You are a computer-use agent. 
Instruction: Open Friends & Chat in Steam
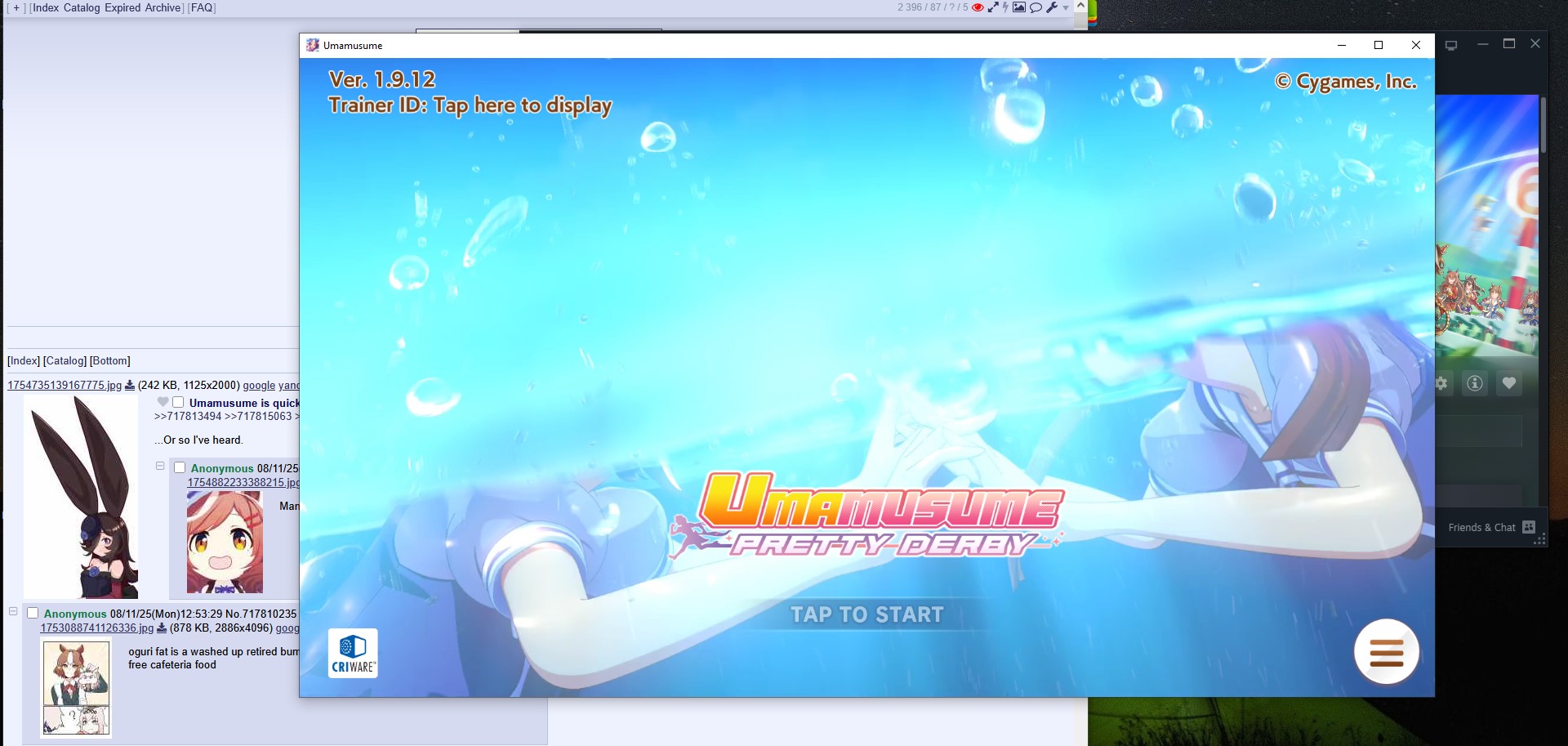1492,527
